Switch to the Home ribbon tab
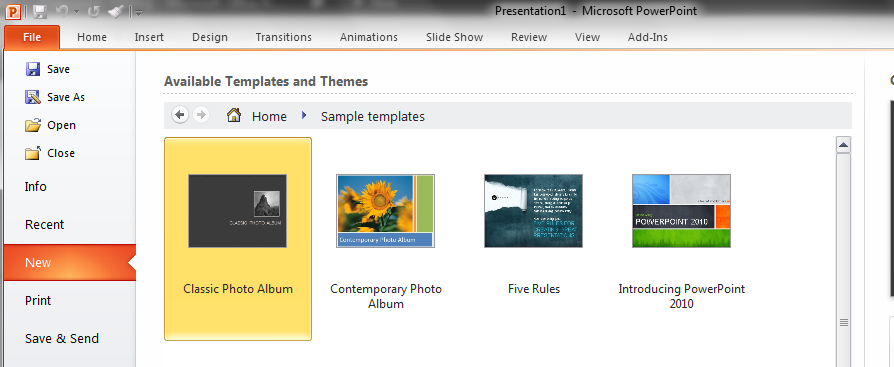Screen dimensions: 894x367 click(x=92, y=37)
